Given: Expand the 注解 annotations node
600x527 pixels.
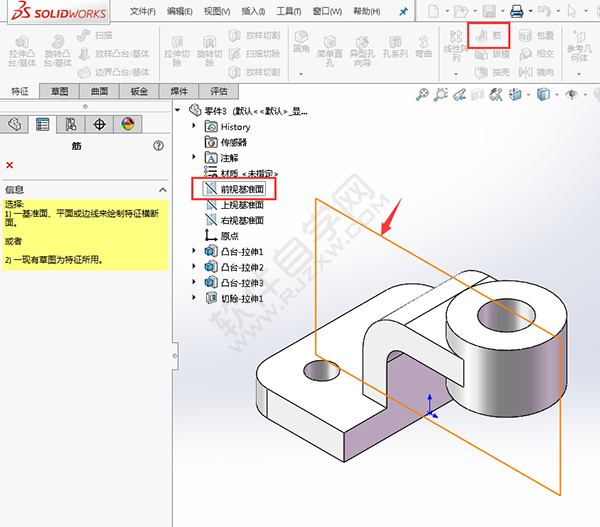Looking at the screenshot, I should tap(194, 157).
